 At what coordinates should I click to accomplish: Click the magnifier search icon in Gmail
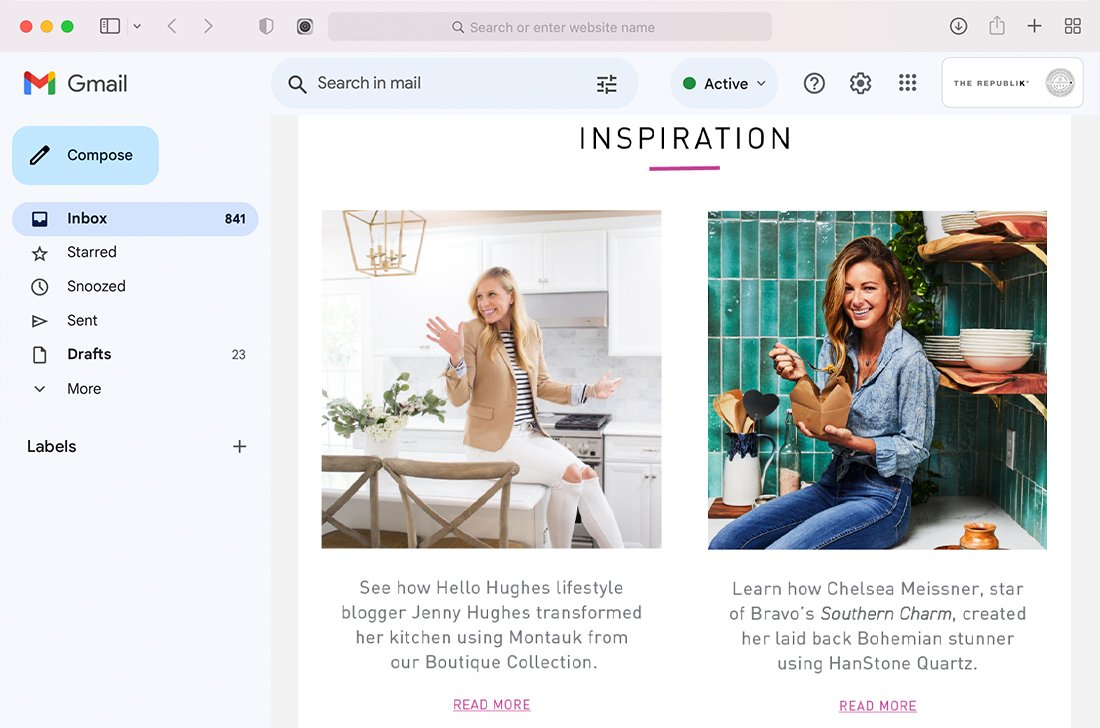pos(297,84)
